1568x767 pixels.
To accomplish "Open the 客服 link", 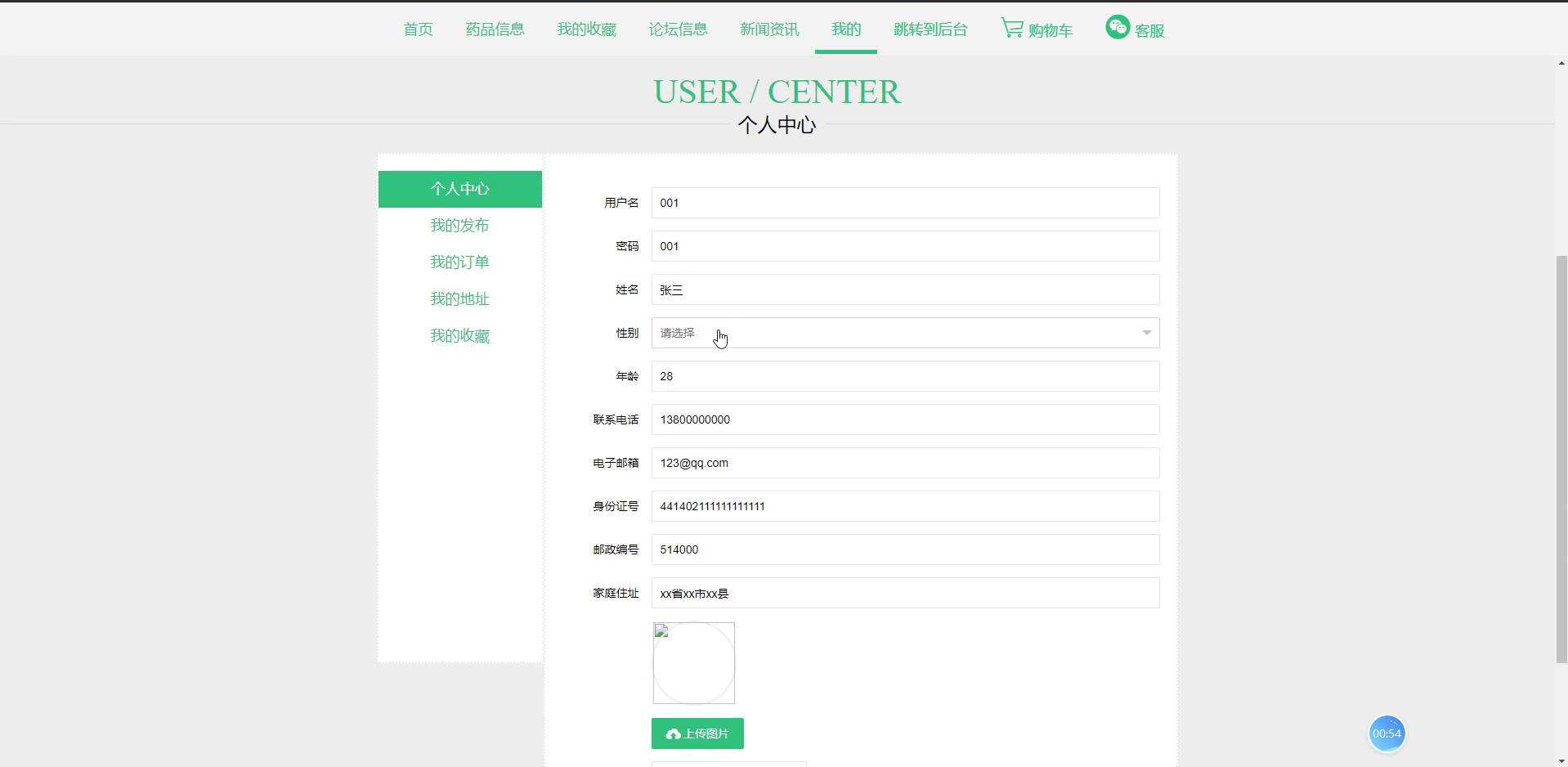I will point(1149,31).
